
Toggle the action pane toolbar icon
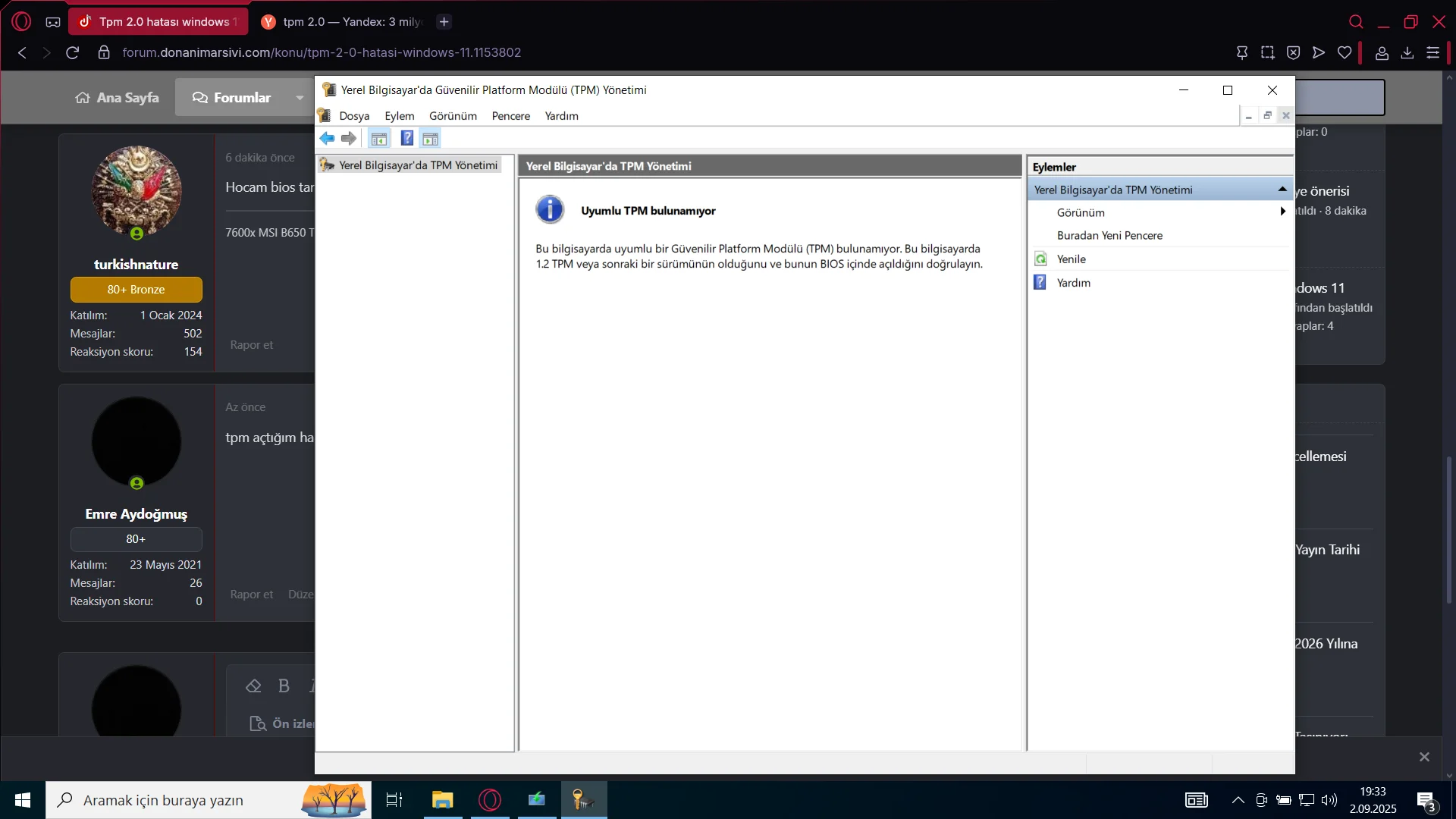pos(430,139)
